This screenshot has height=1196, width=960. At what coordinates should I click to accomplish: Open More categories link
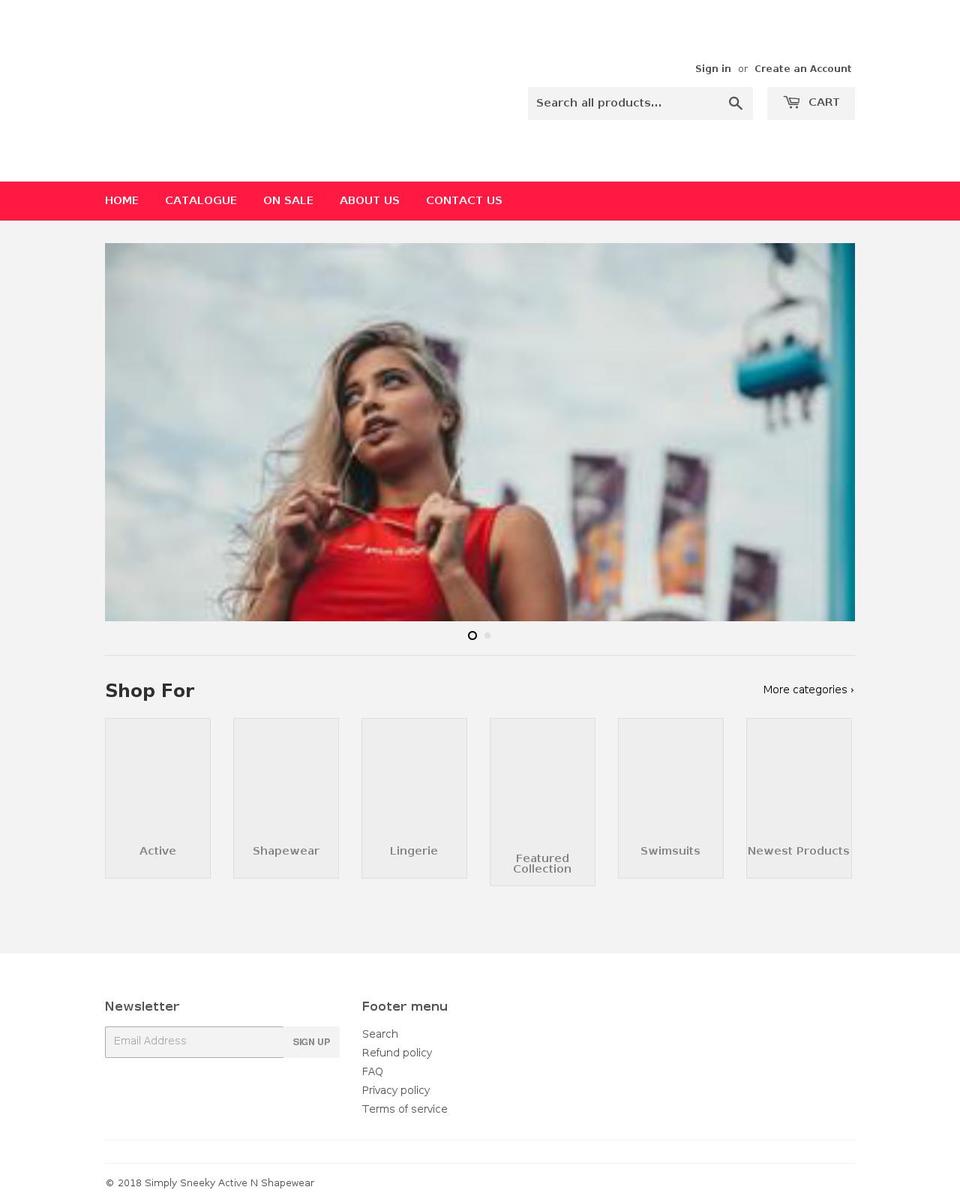(808, 690)
